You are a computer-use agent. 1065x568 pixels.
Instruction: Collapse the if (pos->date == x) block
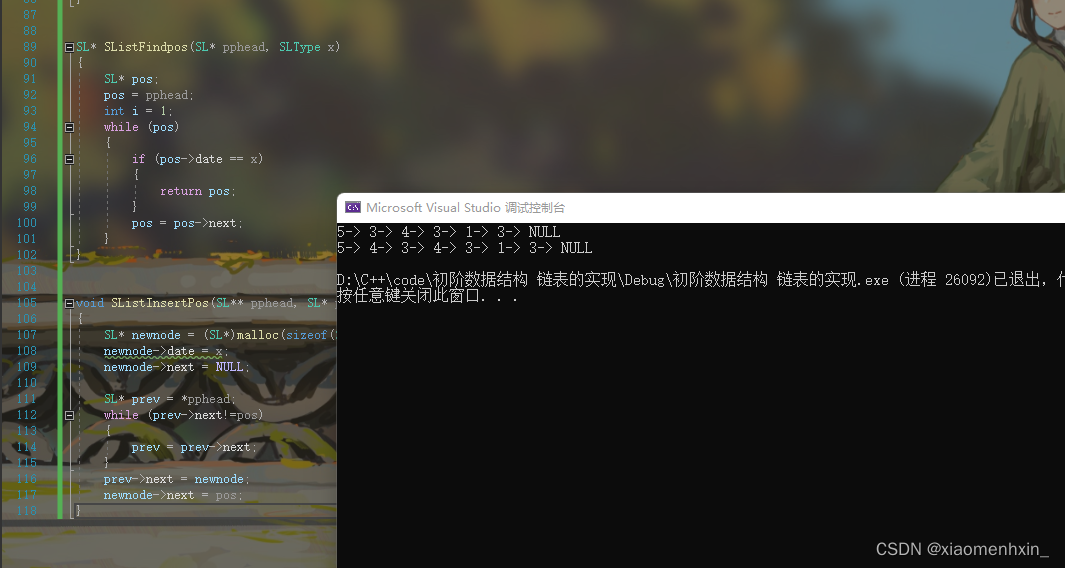(69, 159)
